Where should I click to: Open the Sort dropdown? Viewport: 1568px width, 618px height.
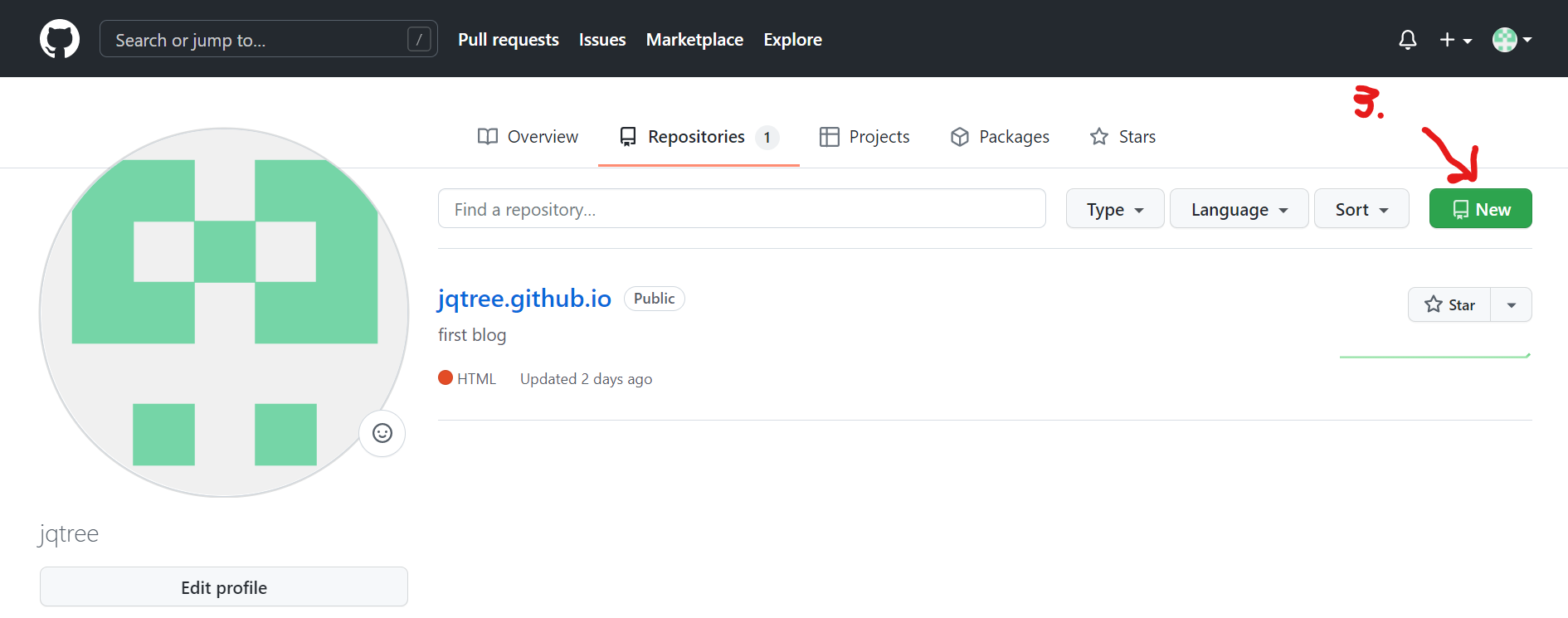pyautogui.click(x=1361, y=208)
